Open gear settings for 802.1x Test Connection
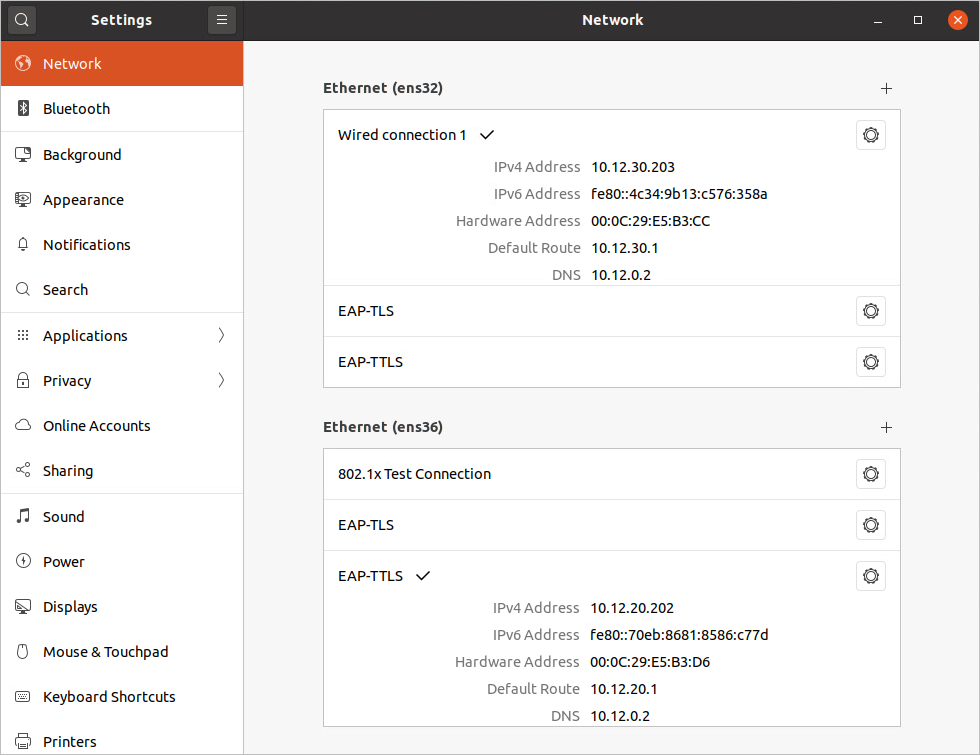 (870, 474)
